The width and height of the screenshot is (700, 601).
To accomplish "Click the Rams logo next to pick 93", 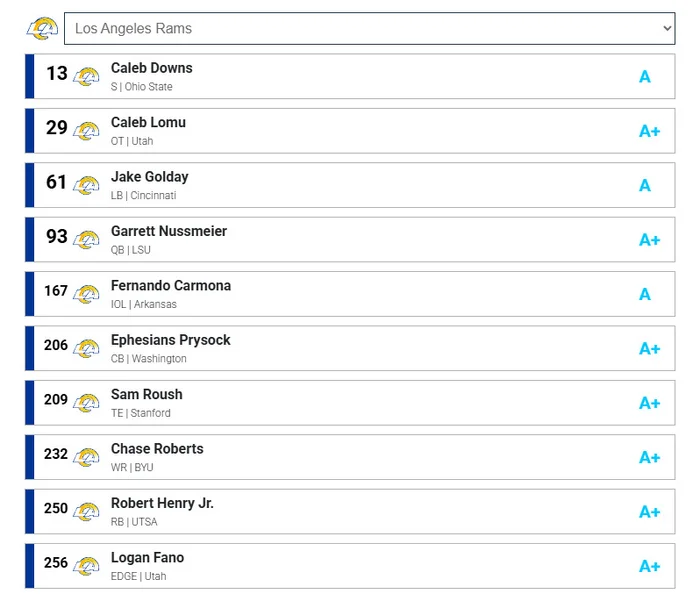I will click(87, 240).
